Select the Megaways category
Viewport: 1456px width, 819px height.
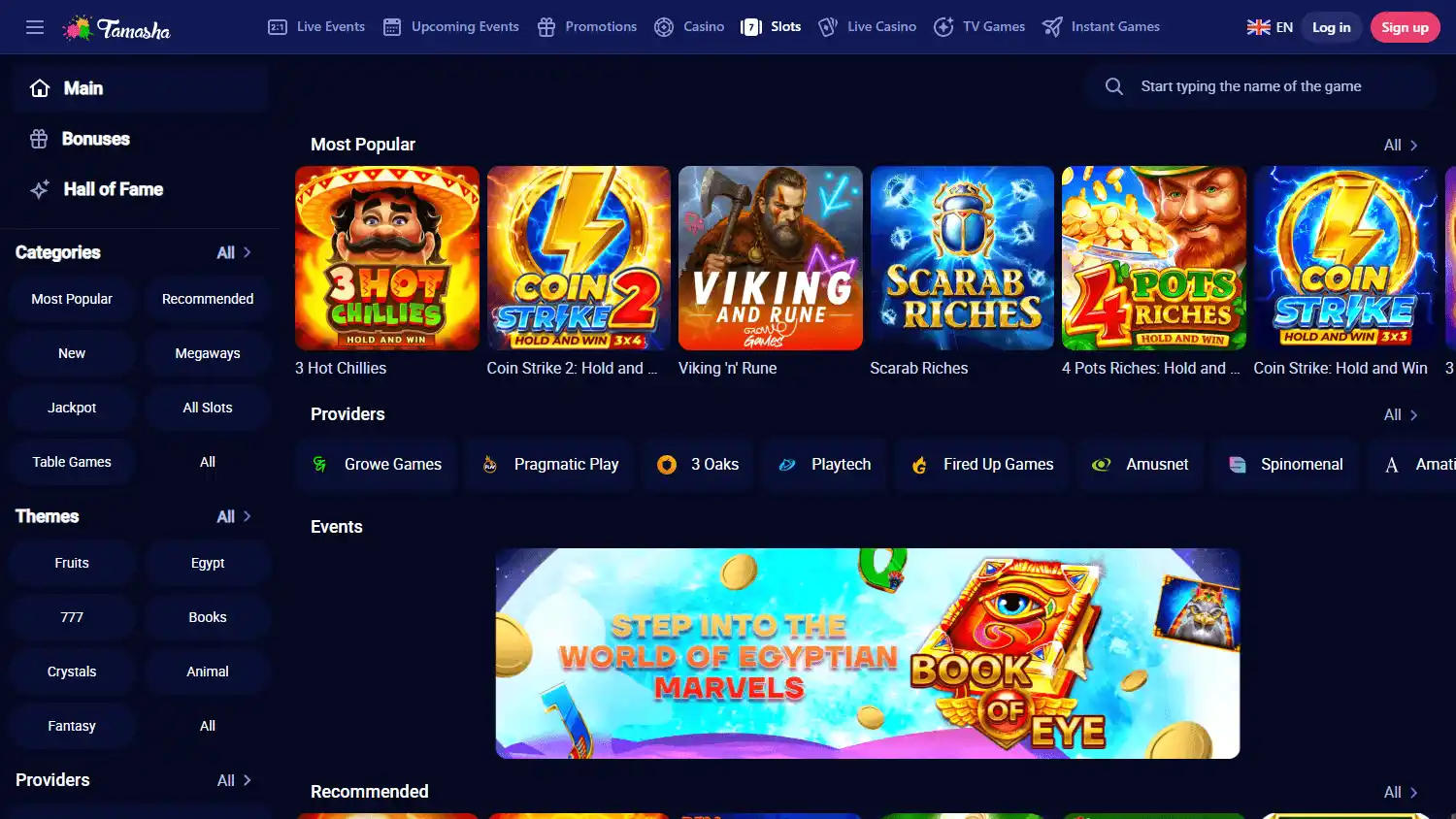click(208, 353)
